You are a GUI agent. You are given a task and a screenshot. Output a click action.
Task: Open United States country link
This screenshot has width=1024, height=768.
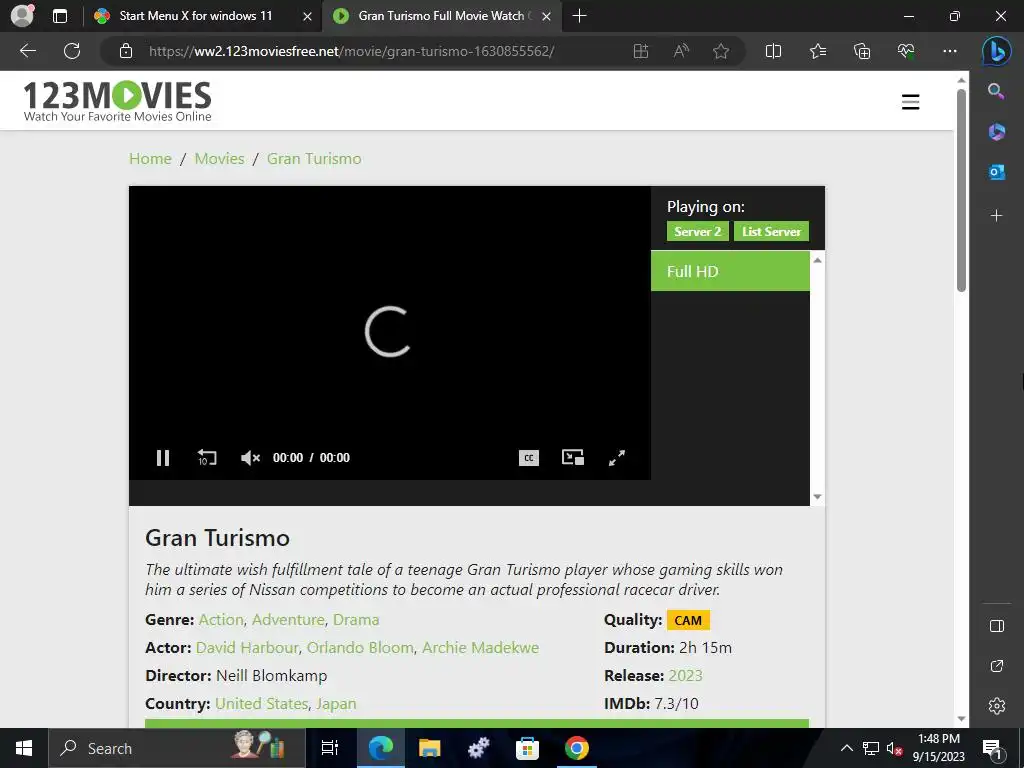point(261,704)
